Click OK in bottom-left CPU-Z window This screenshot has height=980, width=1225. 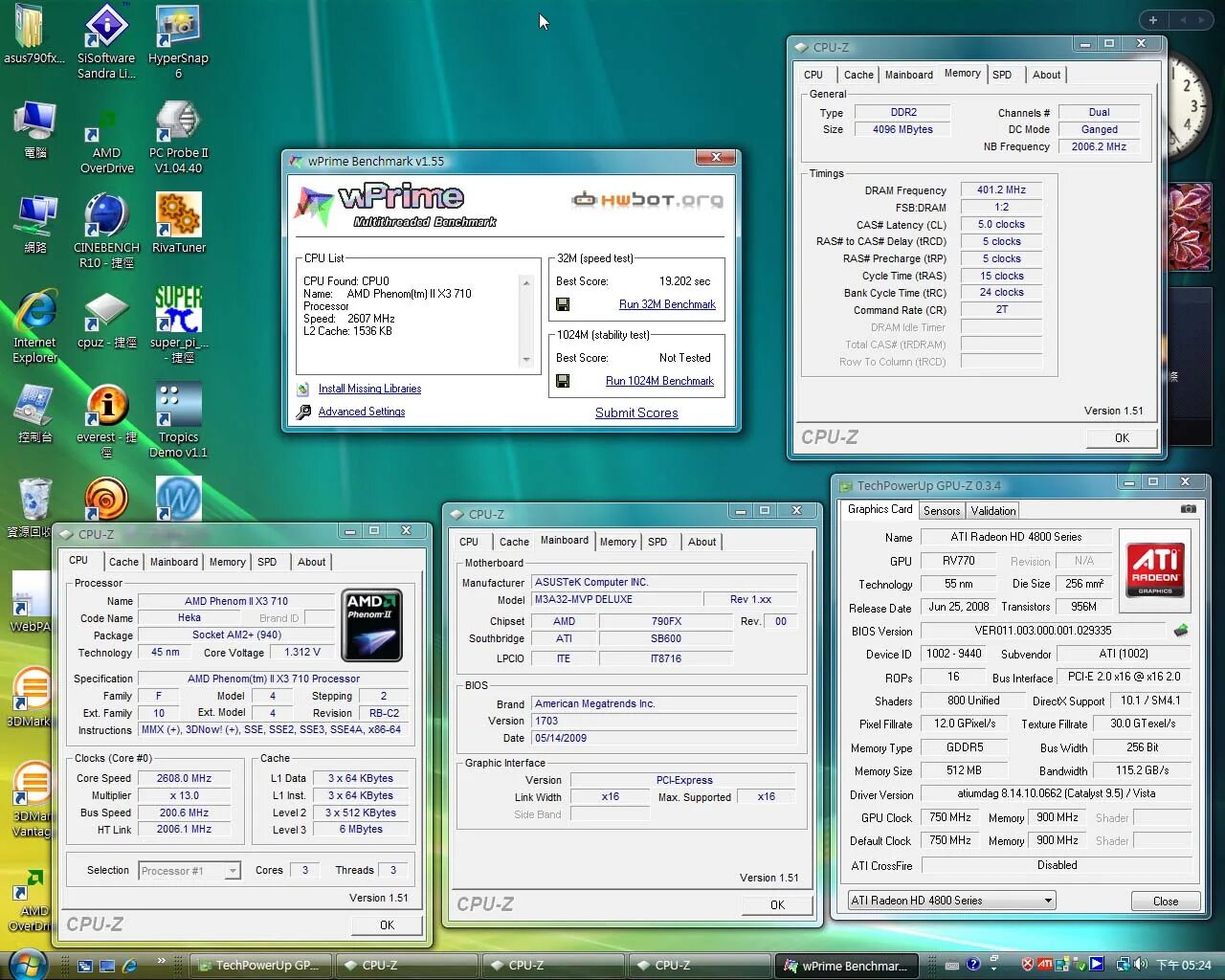point(387,924)
